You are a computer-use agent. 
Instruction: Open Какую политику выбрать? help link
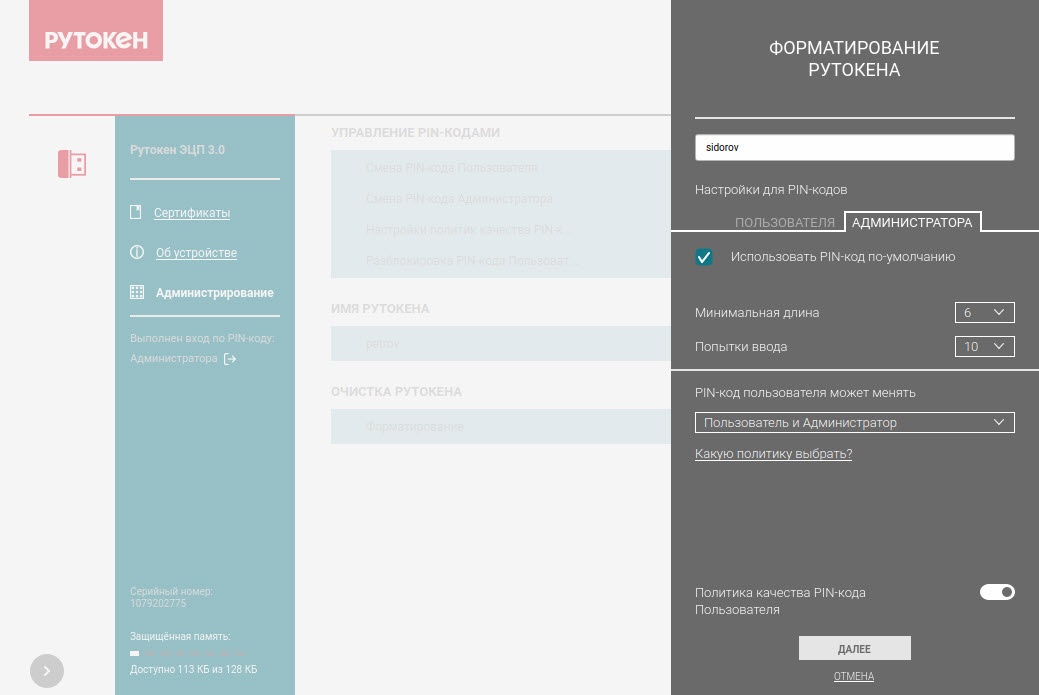pyautogui.click(x=773, y=454)
